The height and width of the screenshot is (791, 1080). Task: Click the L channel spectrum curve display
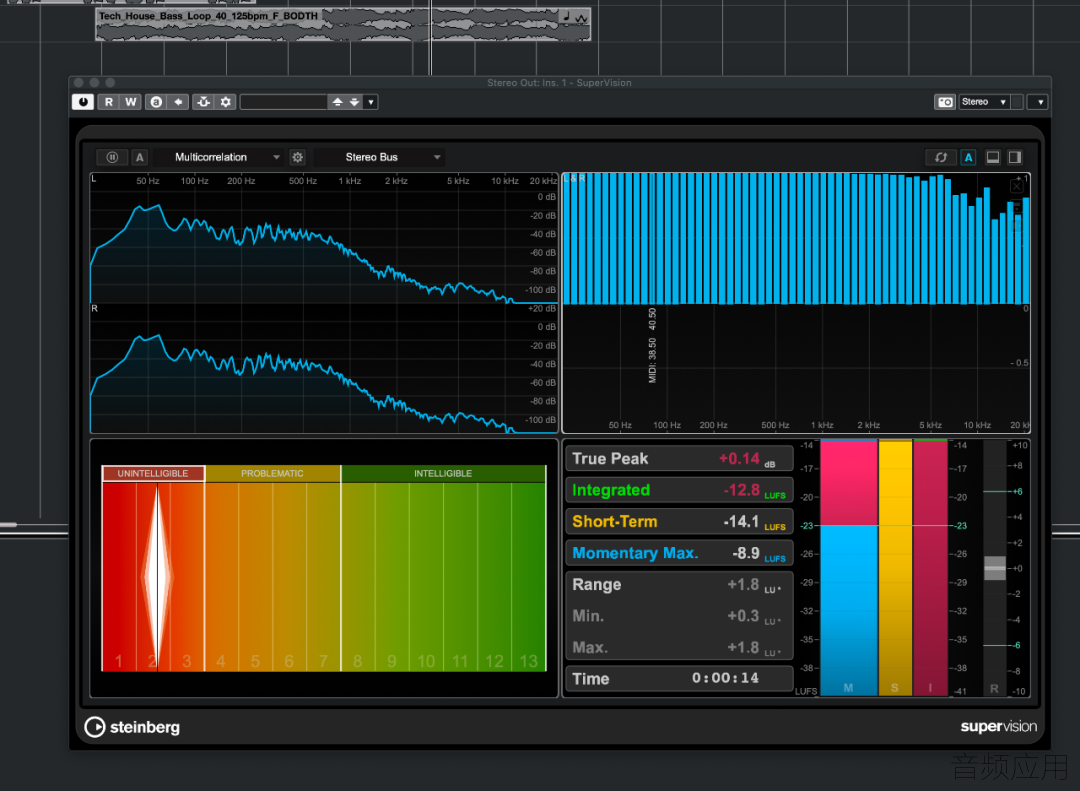(324, 238)
